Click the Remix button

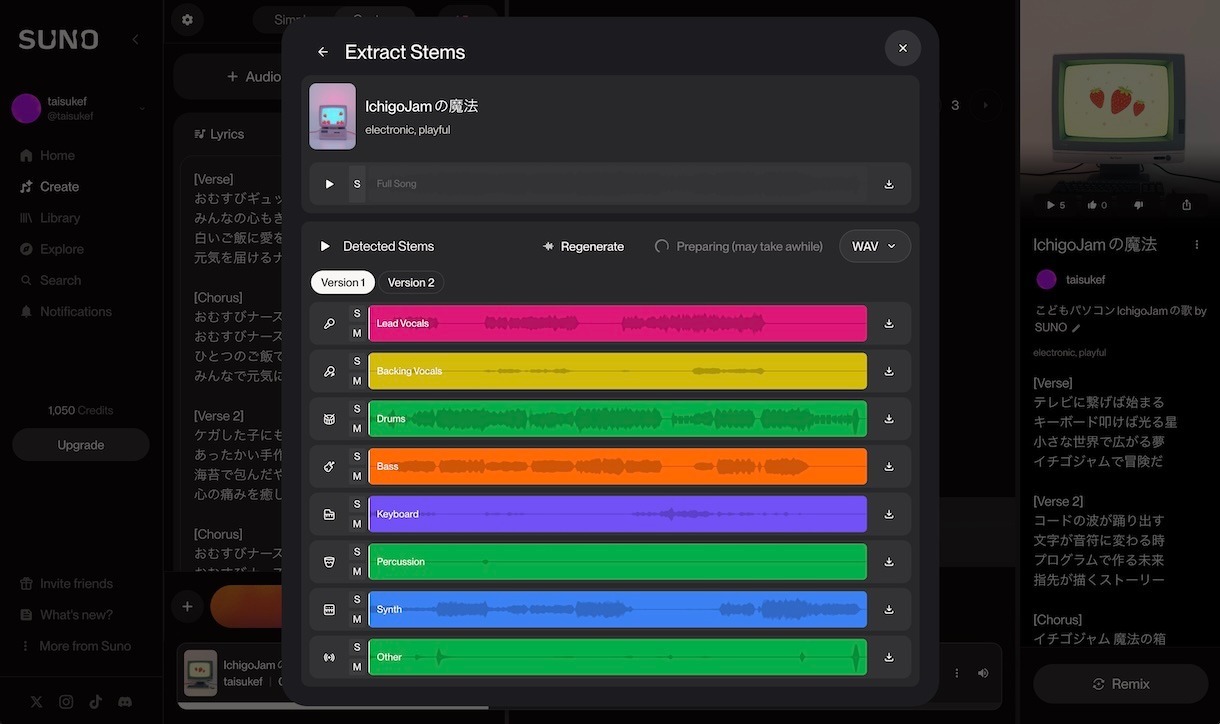tap(1121, 684)
